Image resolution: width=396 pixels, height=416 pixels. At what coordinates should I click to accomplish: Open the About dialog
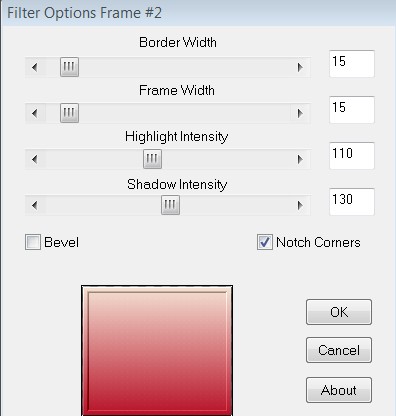click(339, 390)
